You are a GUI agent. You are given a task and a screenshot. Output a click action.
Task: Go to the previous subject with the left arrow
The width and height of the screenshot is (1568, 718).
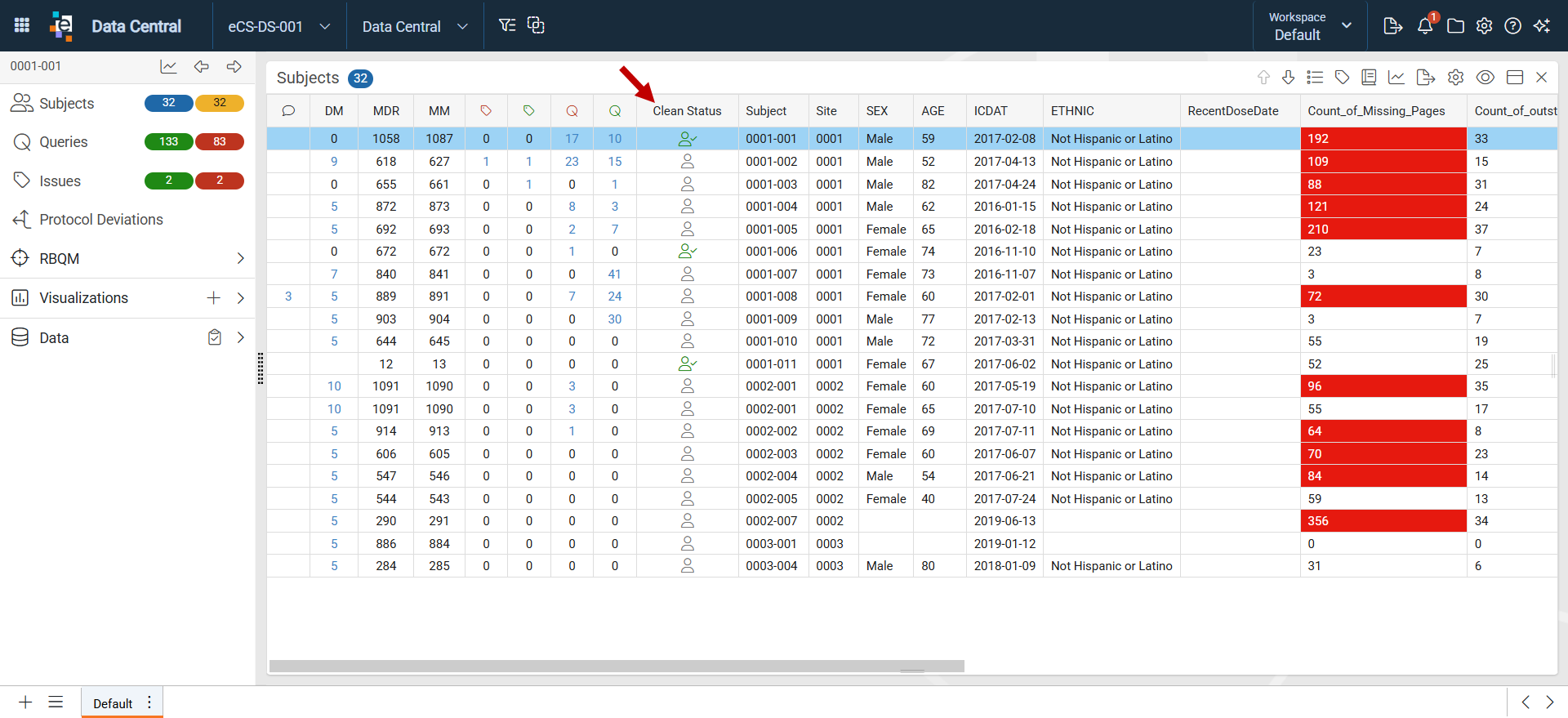pyautogui.click(x=202, y=67)
